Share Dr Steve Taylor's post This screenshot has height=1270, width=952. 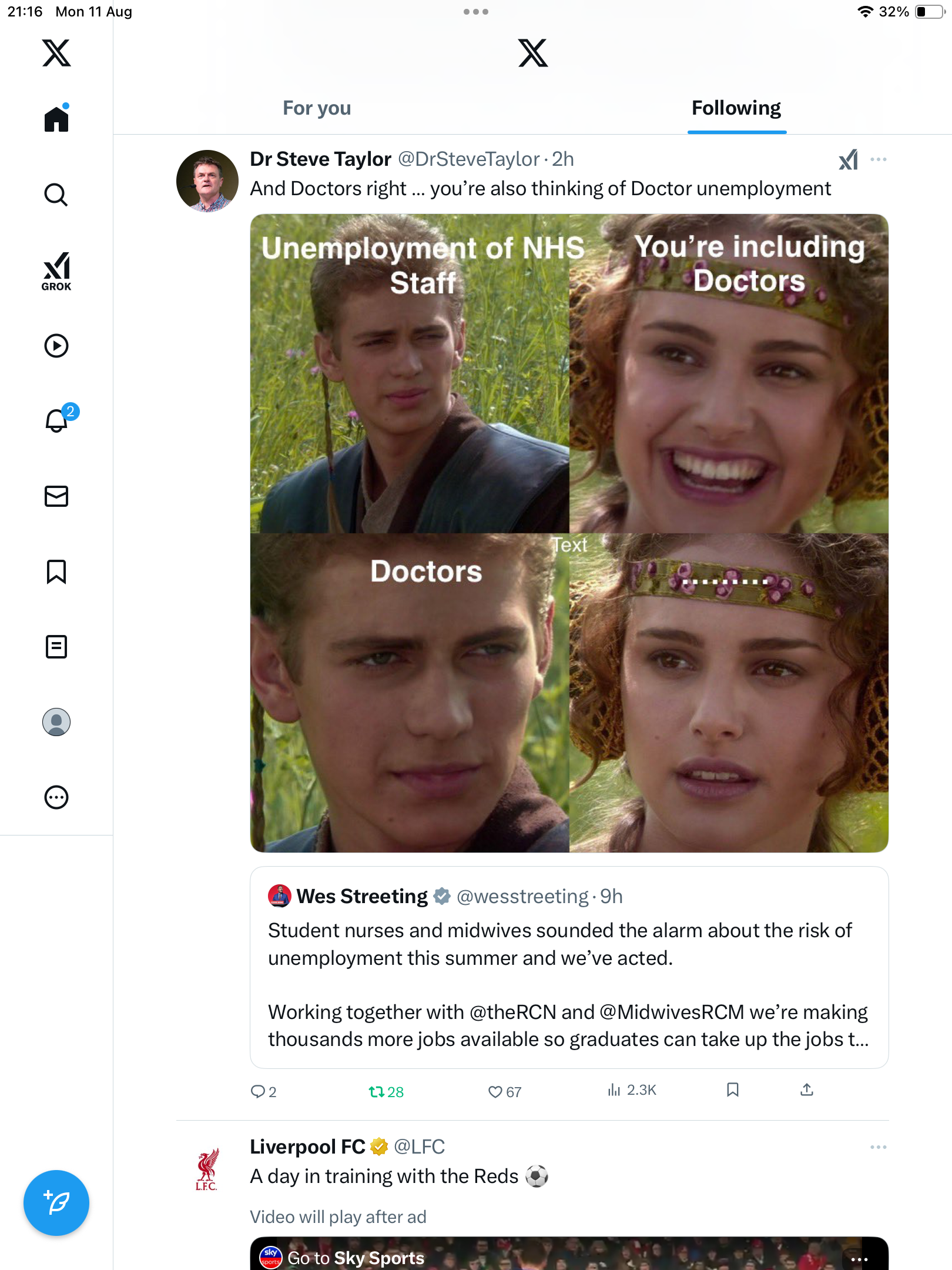pos(807,1090)
